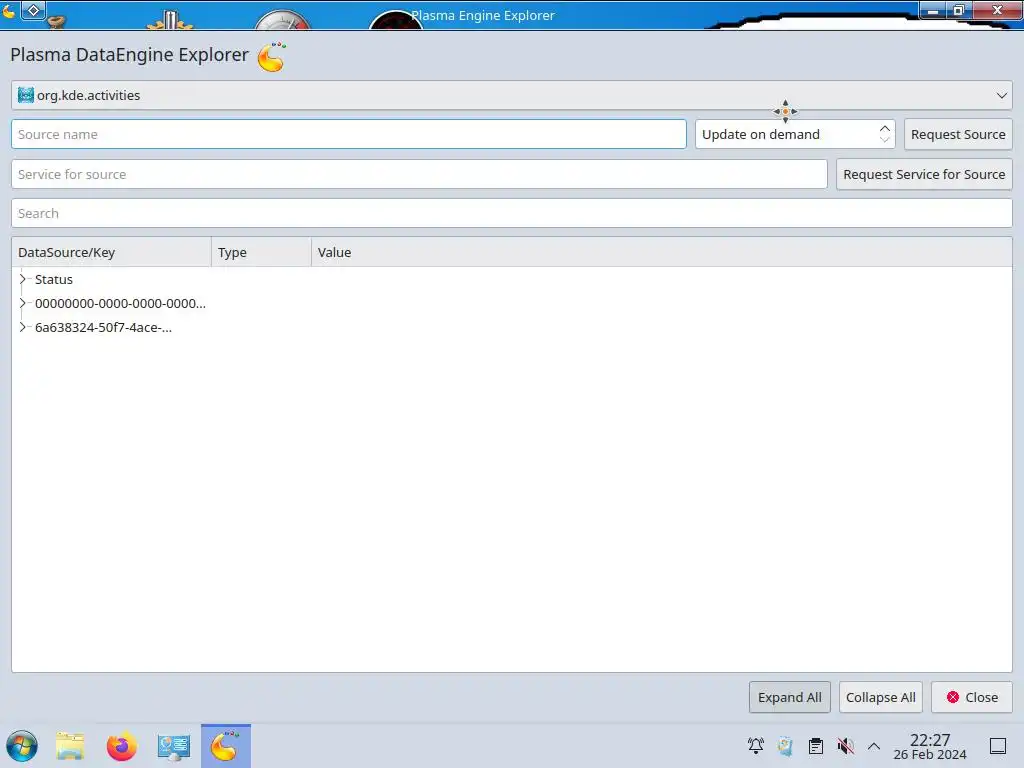Click the tray icon right of the bell
This screenshot has width=1024, height=768.
pos(785,746)
